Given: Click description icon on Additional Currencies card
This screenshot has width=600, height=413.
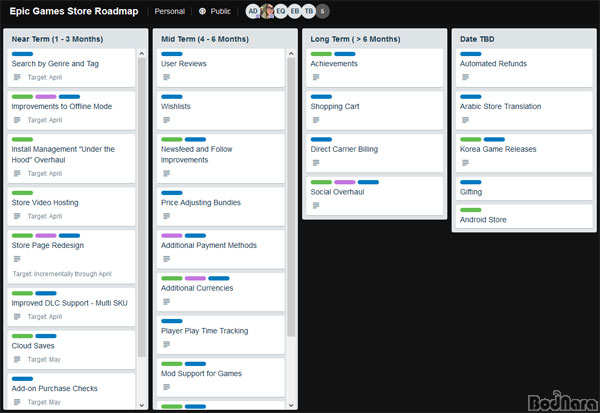Looking at the screenshot, I should tap(166, 302).
